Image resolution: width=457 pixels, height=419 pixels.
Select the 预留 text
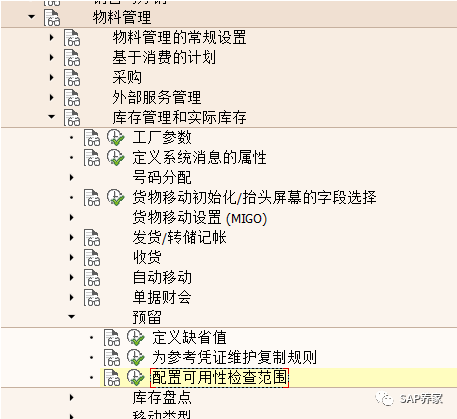[147, 317]
